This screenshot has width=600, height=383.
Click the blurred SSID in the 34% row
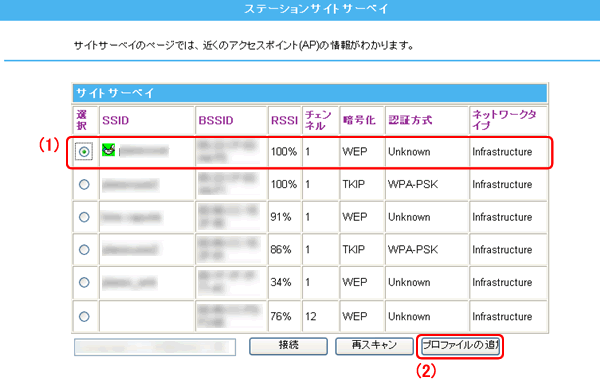[x=129, y=283]
